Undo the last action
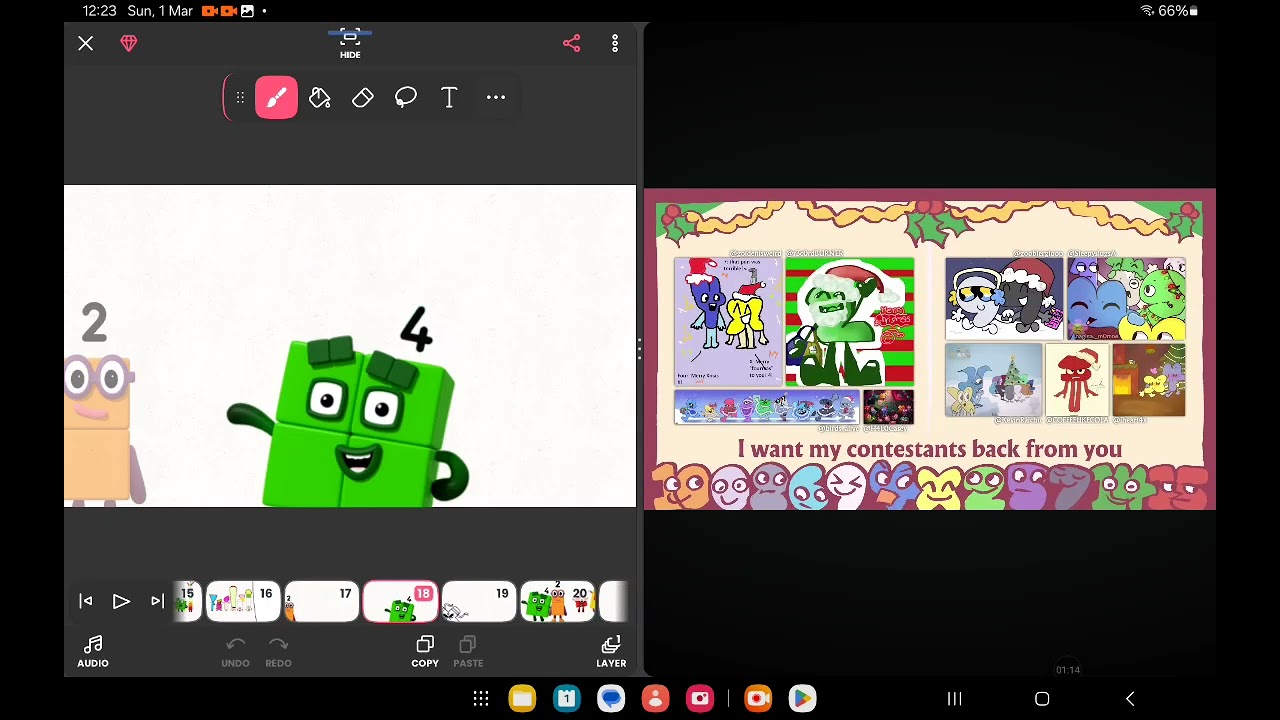1280x720 pixels. 236,651
